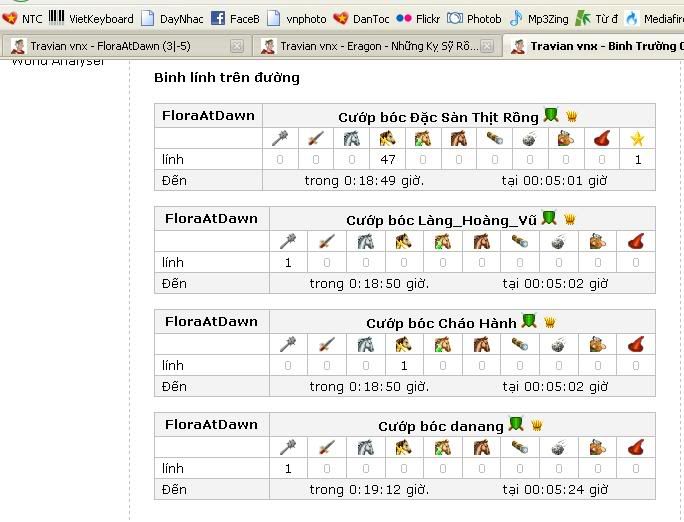
Task: Click the hero star icon in first table
Action: [x=637, y=139]
